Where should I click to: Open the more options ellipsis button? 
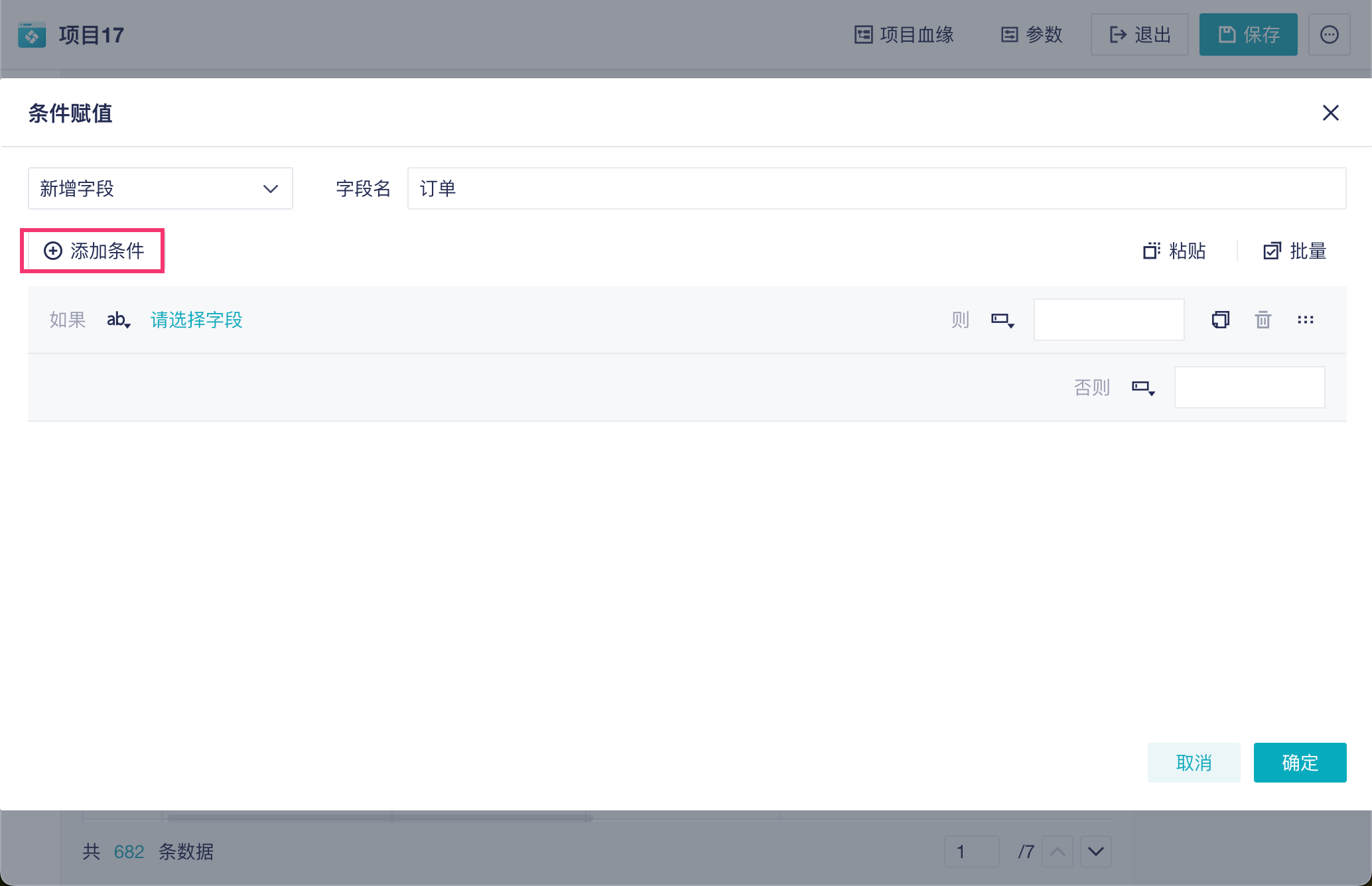[x=1329, y=34]
